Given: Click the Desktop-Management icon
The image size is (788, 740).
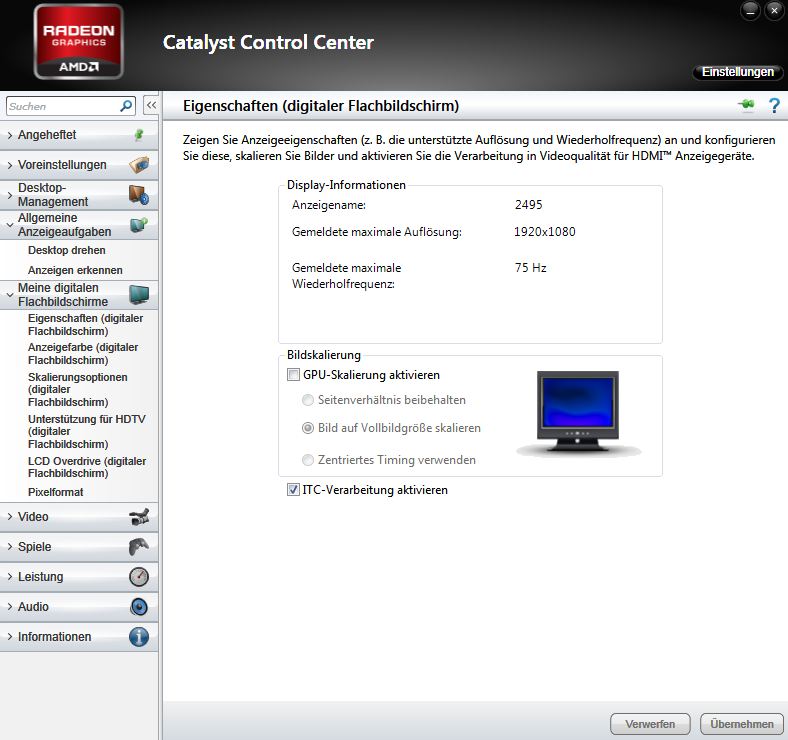Looking at the screenshot, I should coord(139,195).
